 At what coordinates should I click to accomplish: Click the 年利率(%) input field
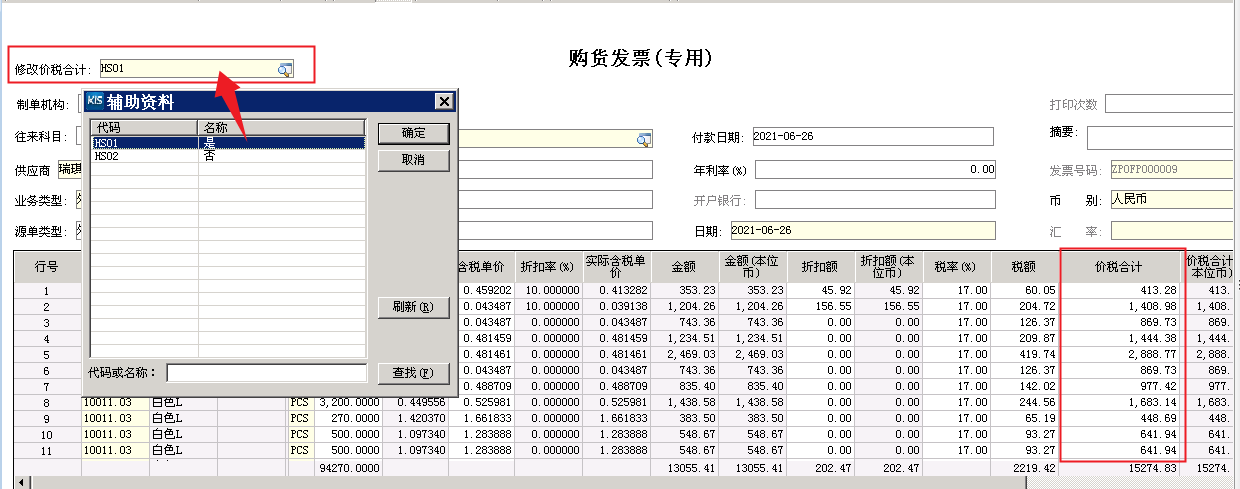click(875, 170)
